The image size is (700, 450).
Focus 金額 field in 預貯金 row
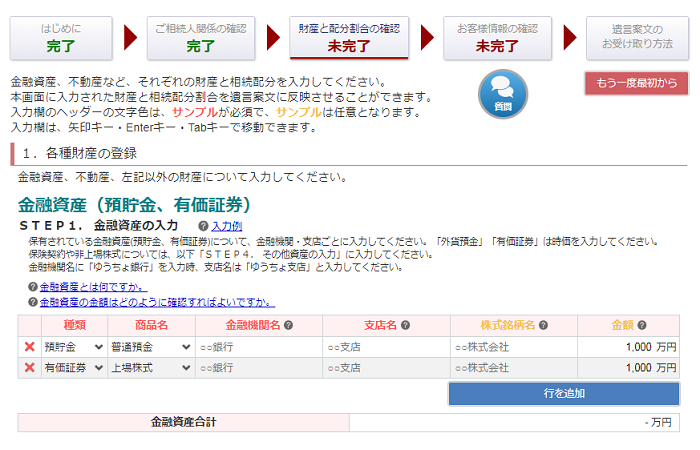(628, 347)
